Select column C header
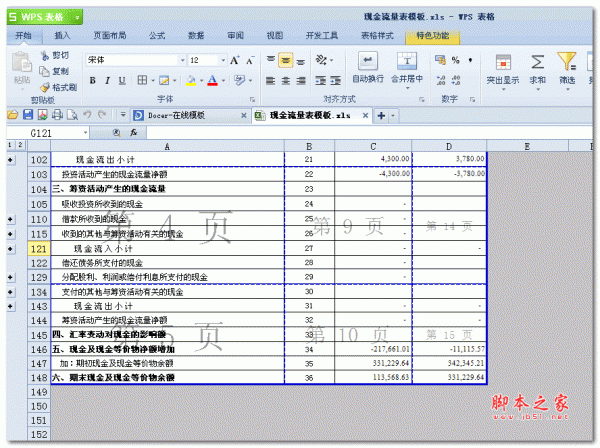 (x=373, y=146)
